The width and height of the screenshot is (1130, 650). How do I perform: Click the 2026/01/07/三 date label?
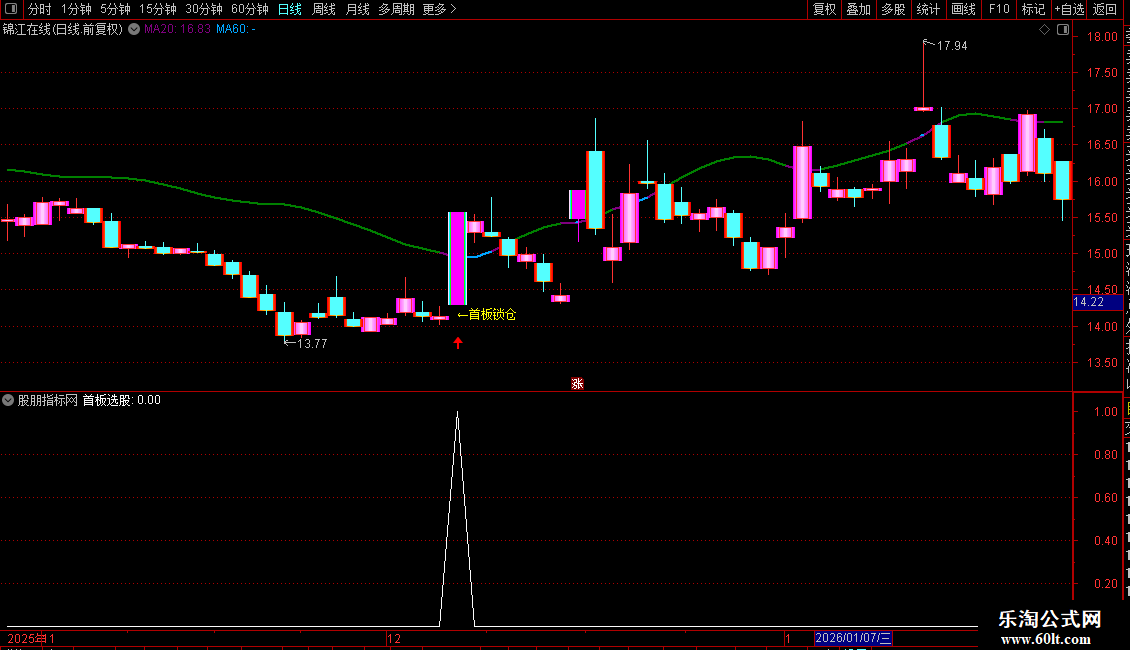[853, 638]
